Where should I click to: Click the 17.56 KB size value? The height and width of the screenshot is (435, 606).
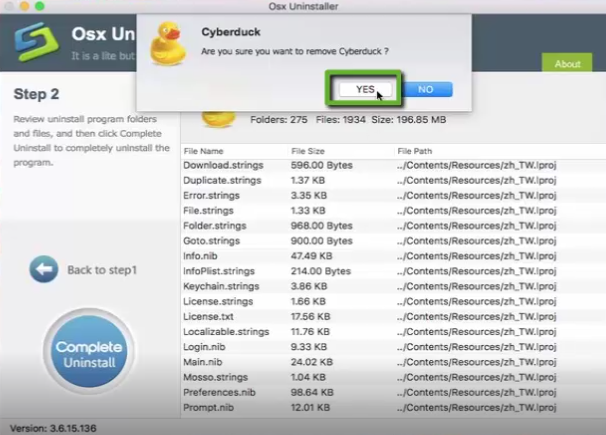coord(310,316)
